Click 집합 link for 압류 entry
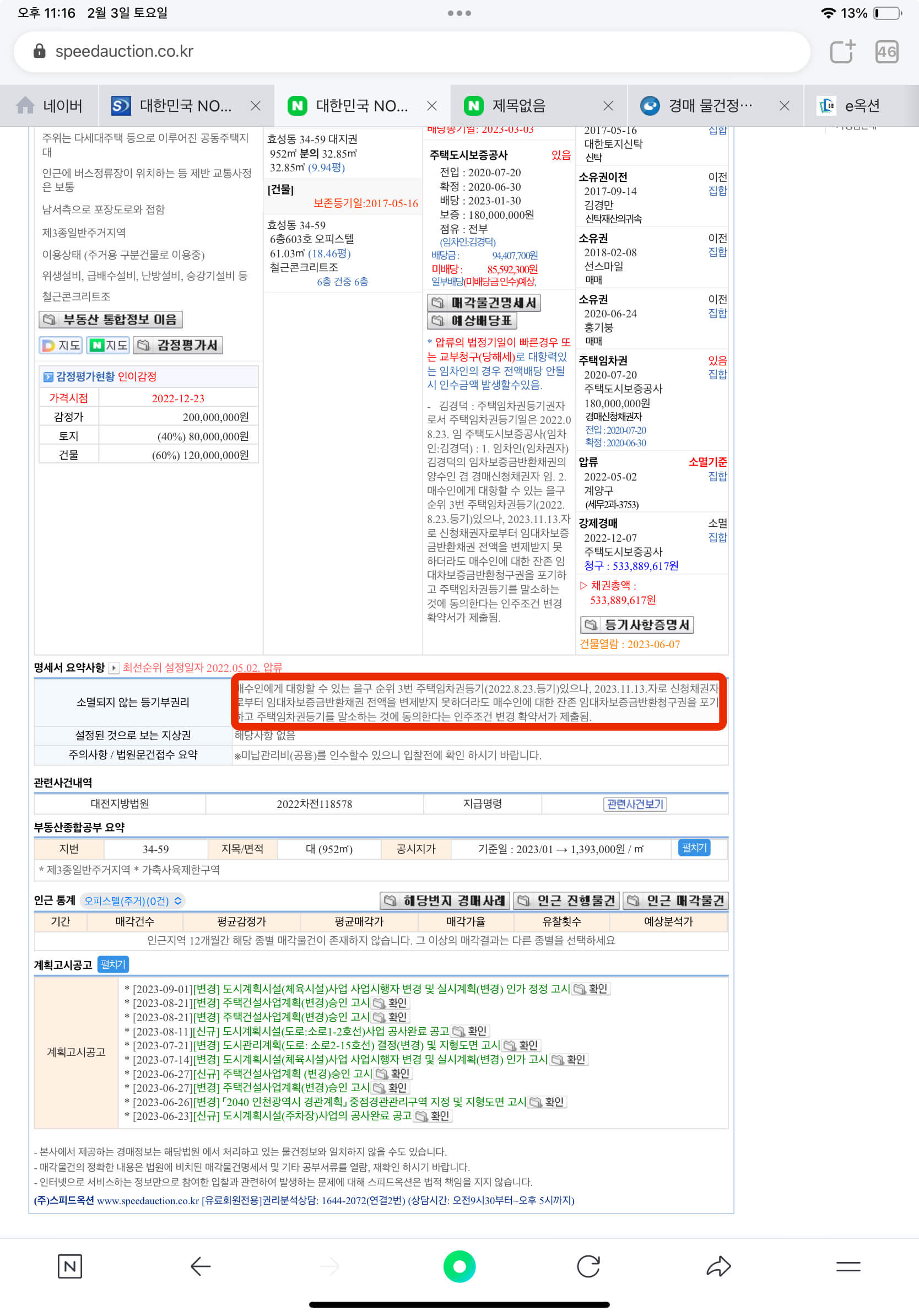The image size is (919, 1316). (717, 476)
